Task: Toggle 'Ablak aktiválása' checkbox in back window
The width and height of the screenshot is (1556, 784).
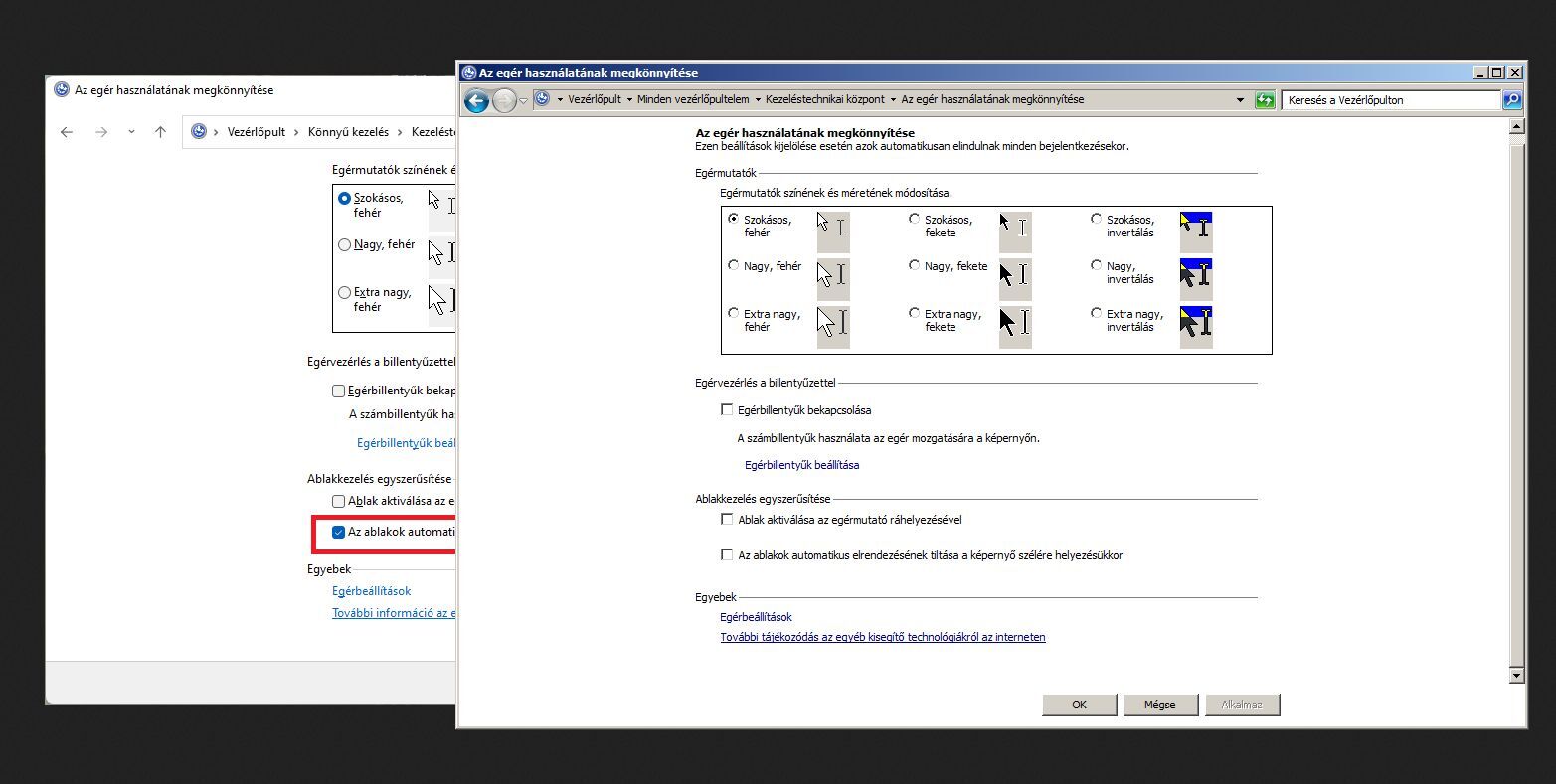Action: [x=338, y=501]
